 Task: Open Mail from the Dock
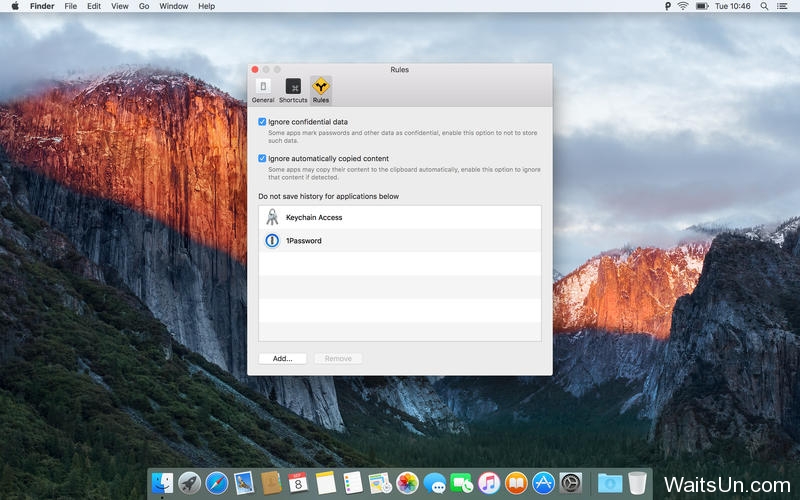(x=244, y=483)
